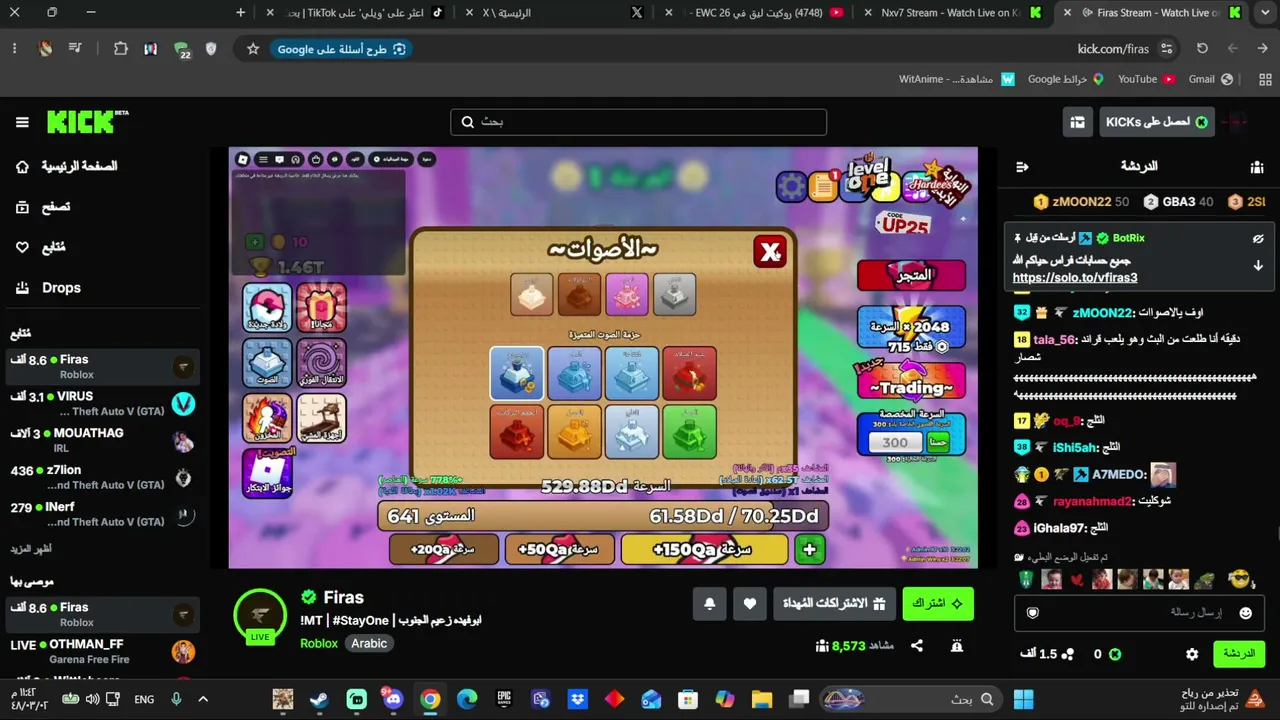Select the red sound pack tile in the top row
1280x720 pixels.
pyautogui.click(x=689, y=372)
